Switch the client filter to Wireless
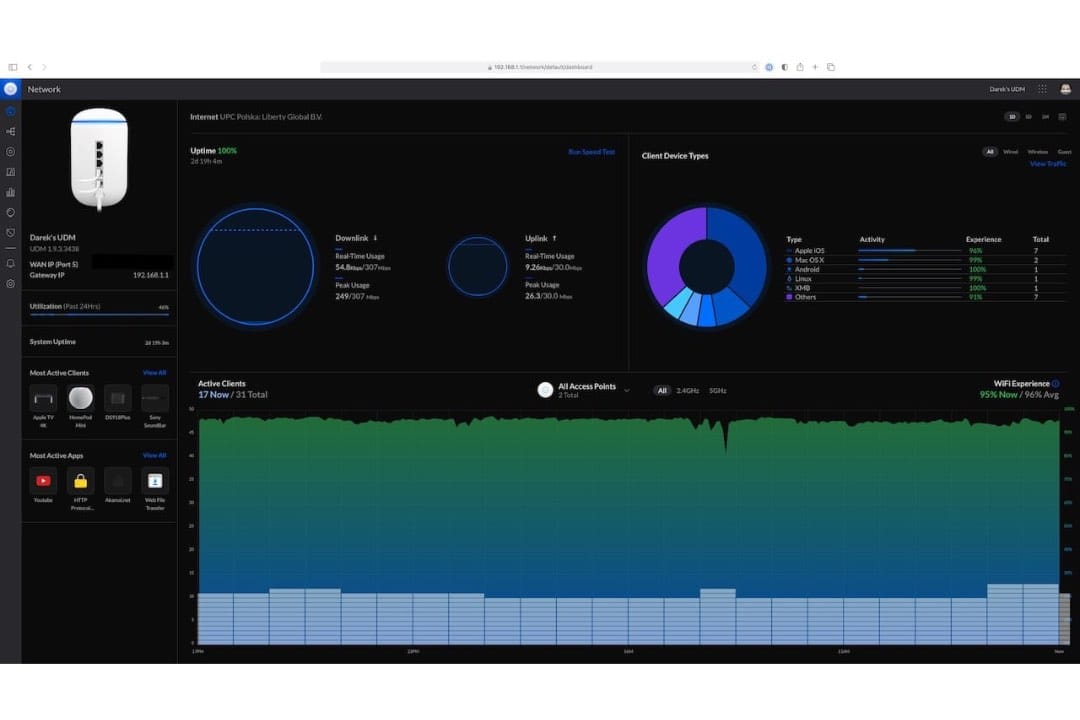1080x720 pixels. click(x=1037, y=152)
